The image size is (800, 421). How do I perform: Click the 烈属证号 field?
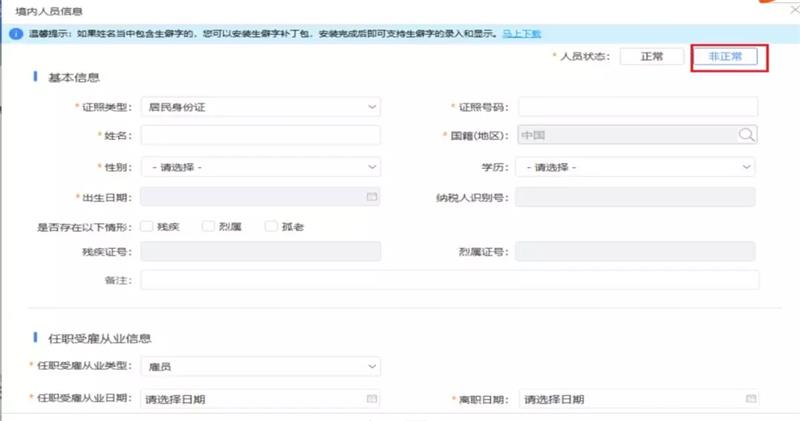click(x=635, y=252)
